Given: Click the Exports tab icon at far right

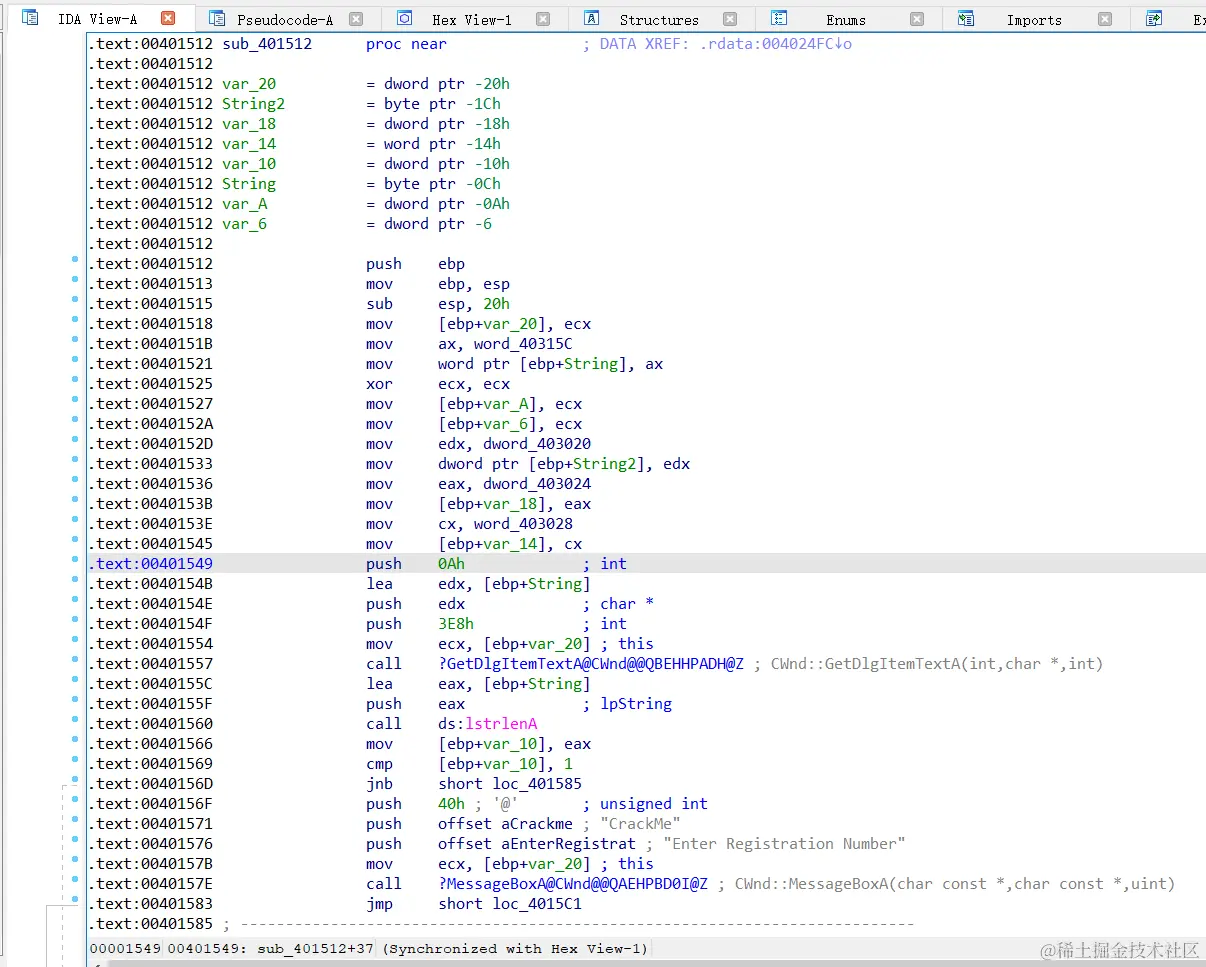Looking at the screenshot, I should pos(1154,18).
